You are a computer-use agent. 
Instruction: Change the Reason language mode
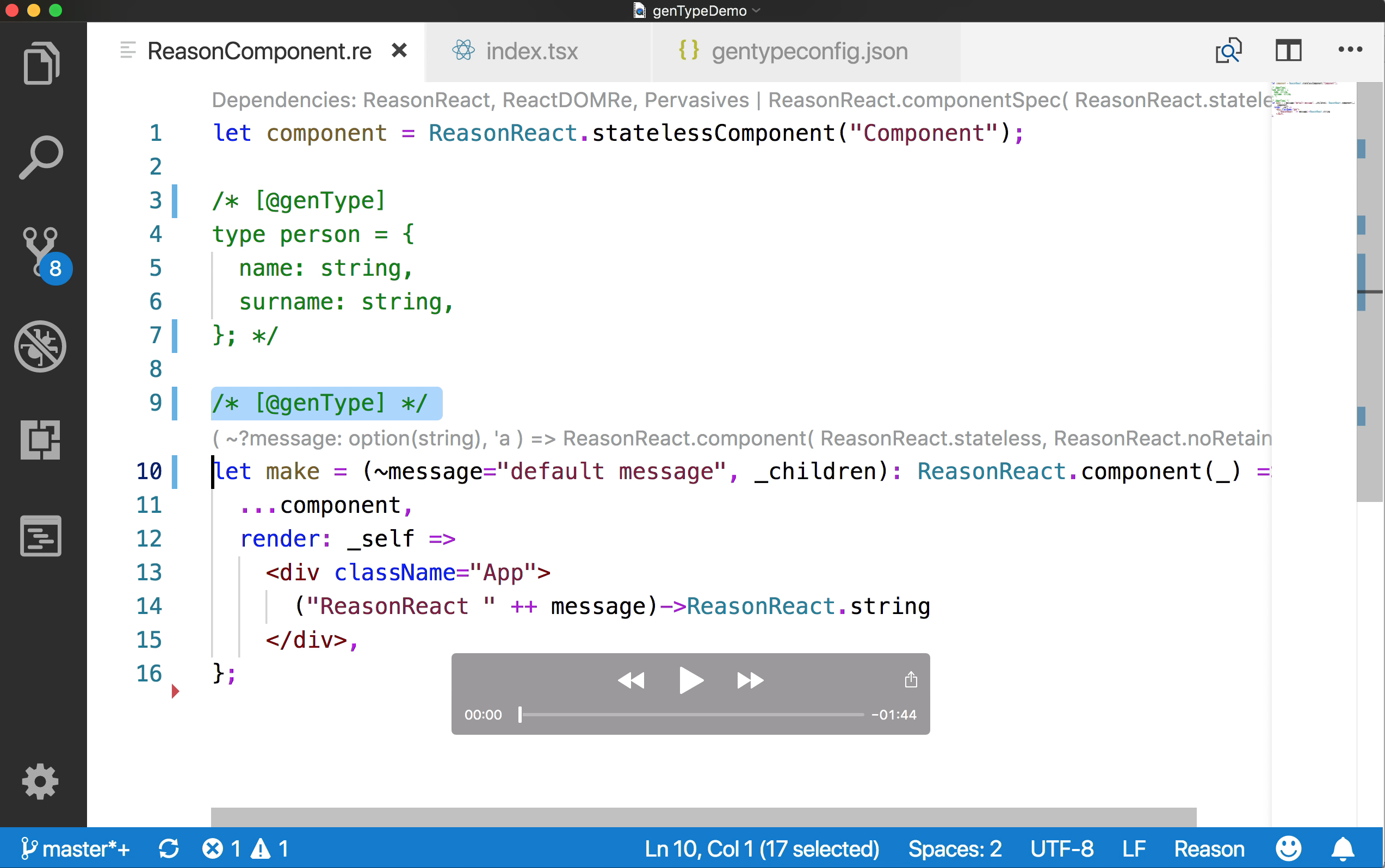click(1209, 848)
